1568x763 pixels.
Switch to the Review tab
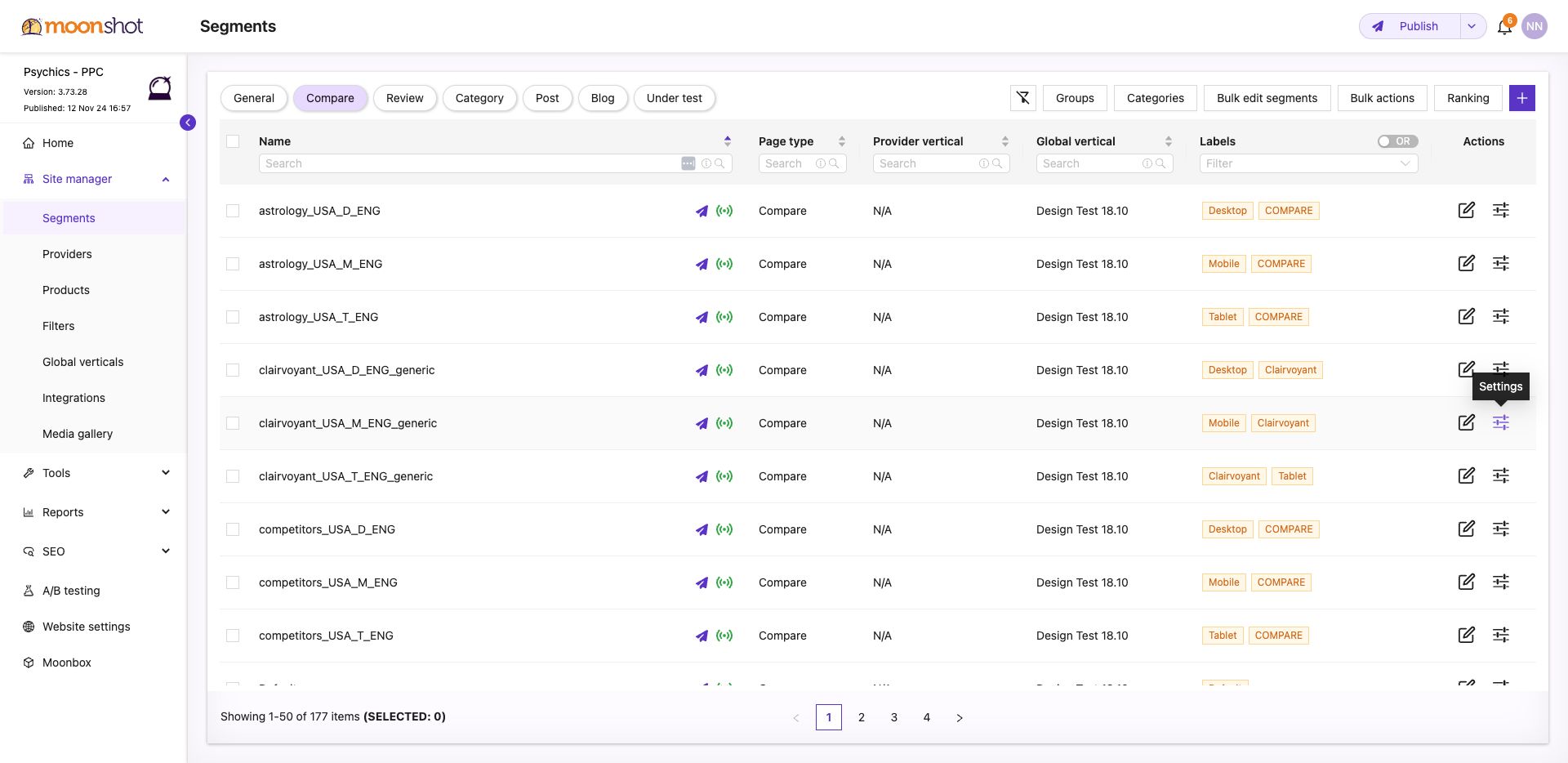[405, 98]
